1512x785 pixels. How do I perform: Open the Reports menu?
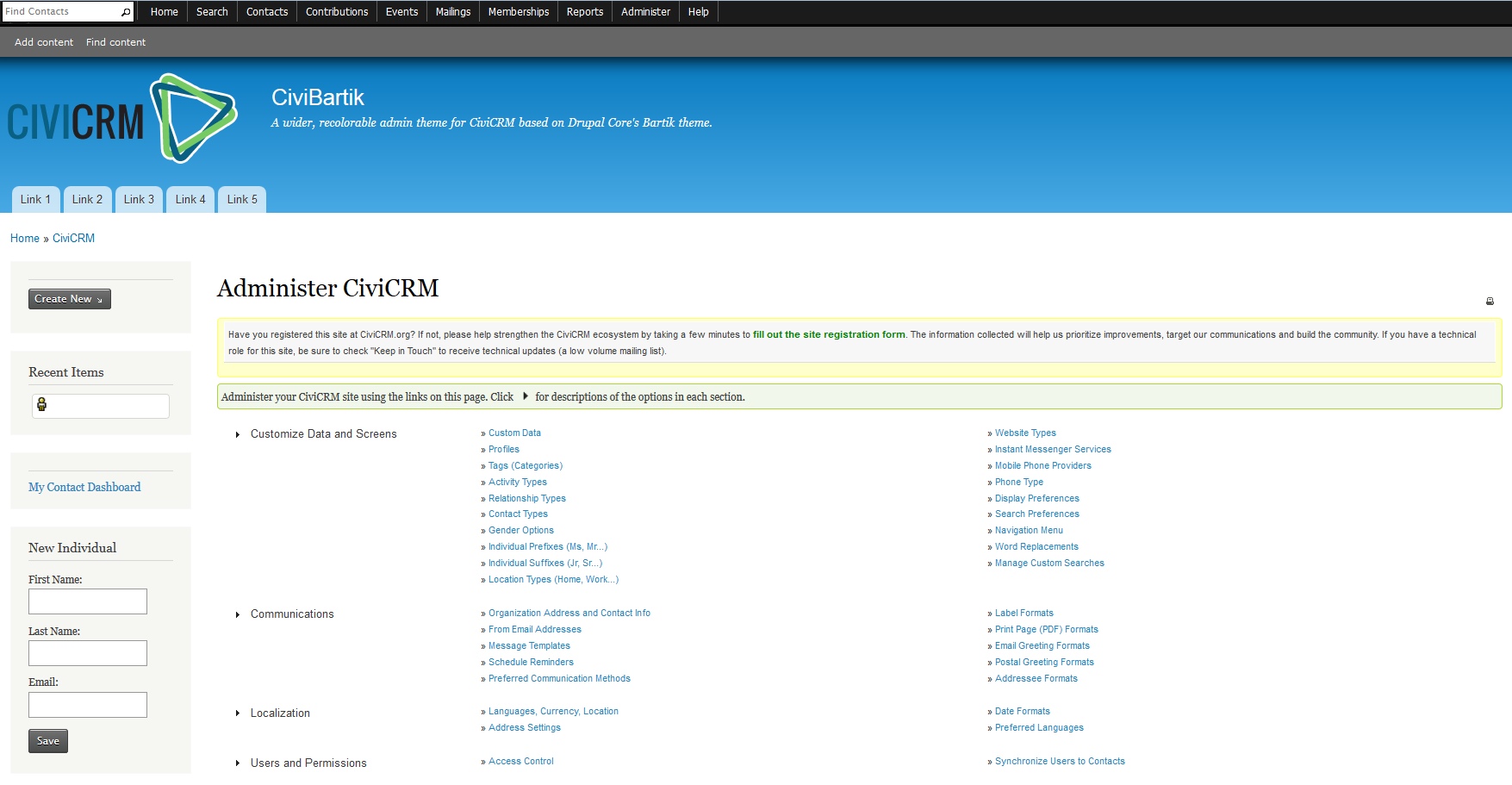coord(585,12)
